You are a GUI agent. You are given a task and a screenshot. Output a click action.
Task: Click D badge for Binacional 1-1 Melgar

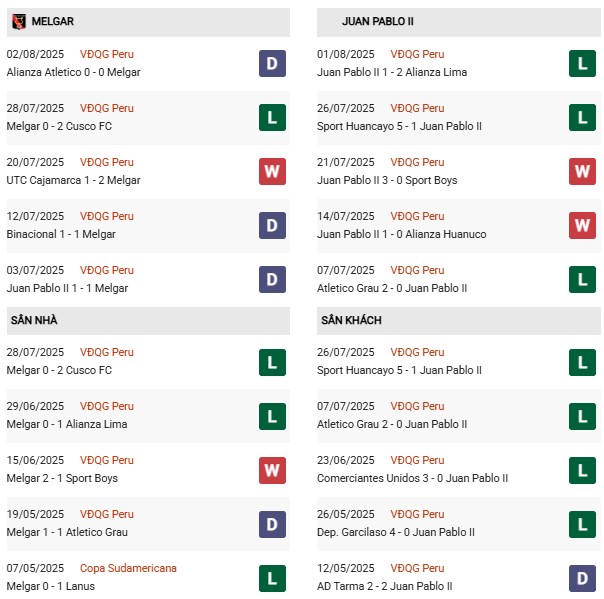coord(272,225)
